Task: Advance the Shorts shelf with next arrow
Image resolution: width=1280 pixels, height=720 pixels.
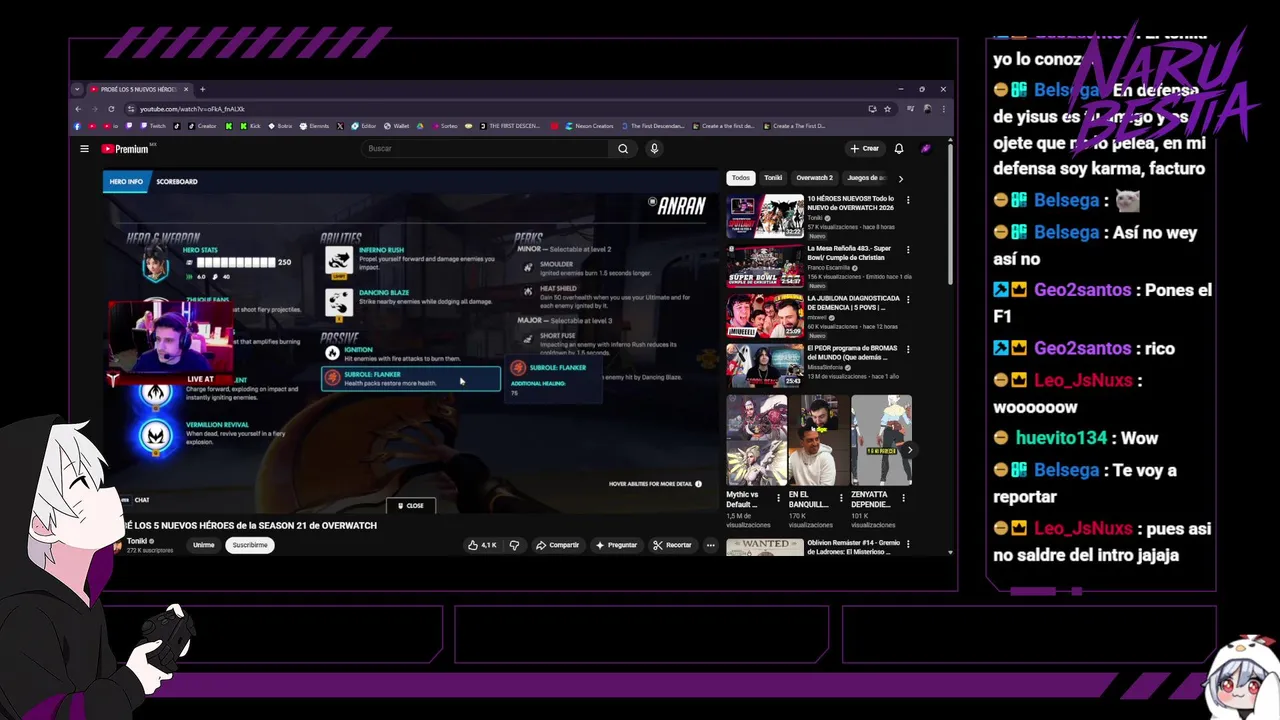Action: 909,450
